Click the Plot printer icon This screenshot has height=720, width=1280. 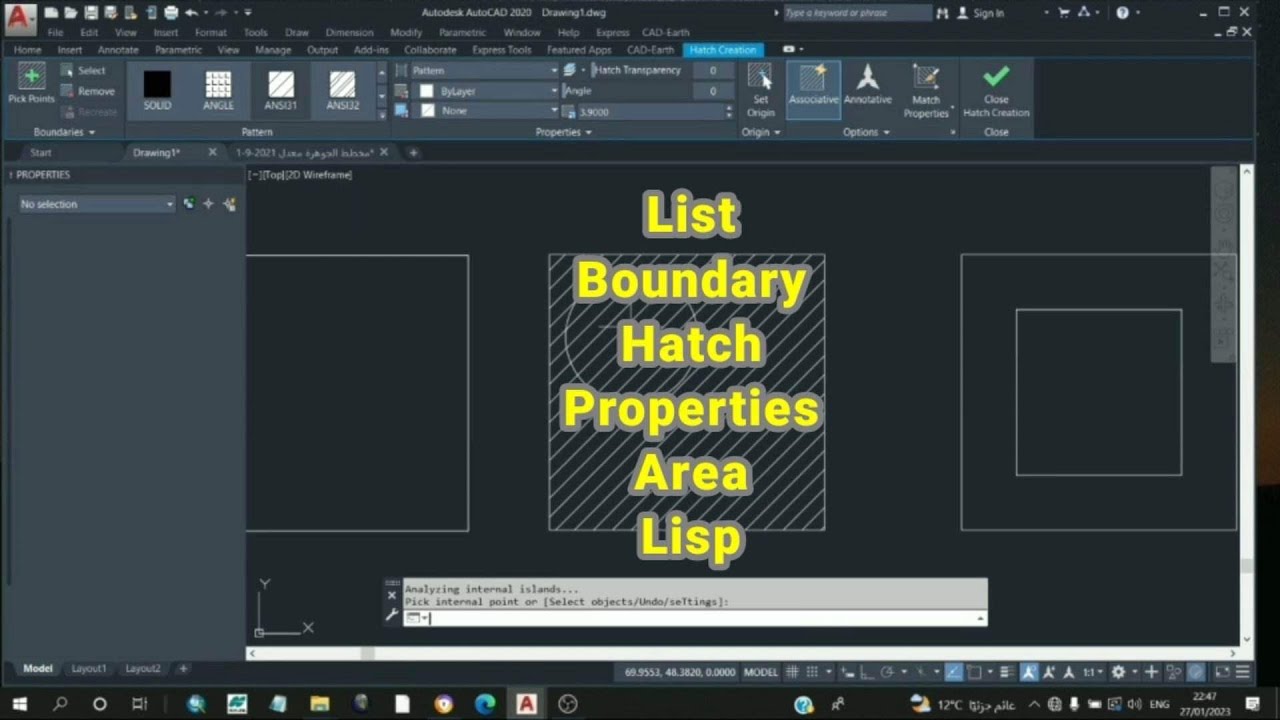click(171, 13)
